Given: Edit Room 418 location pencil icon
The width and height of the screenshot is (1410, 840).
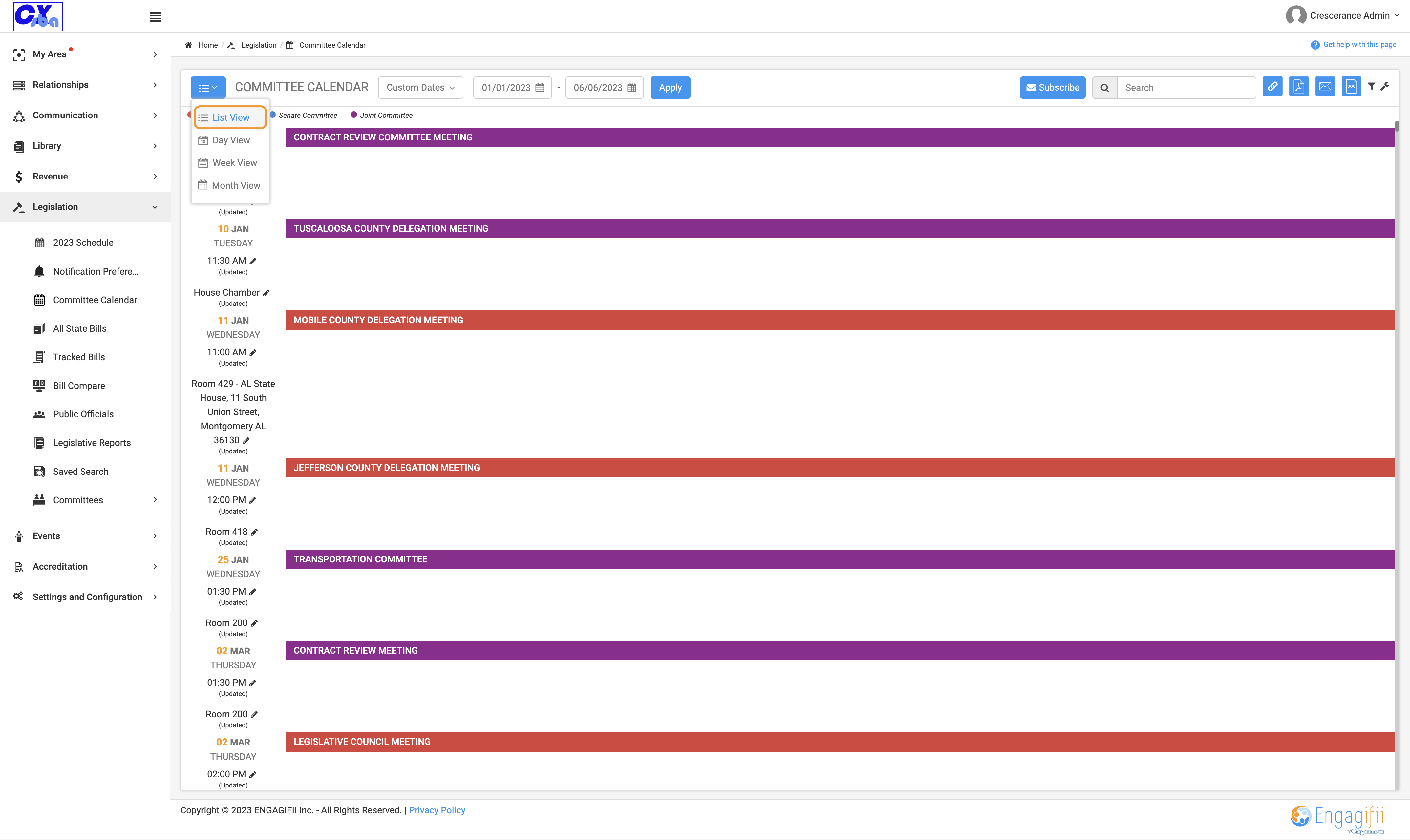Looking at the screenshot, I should click(255, 532).
